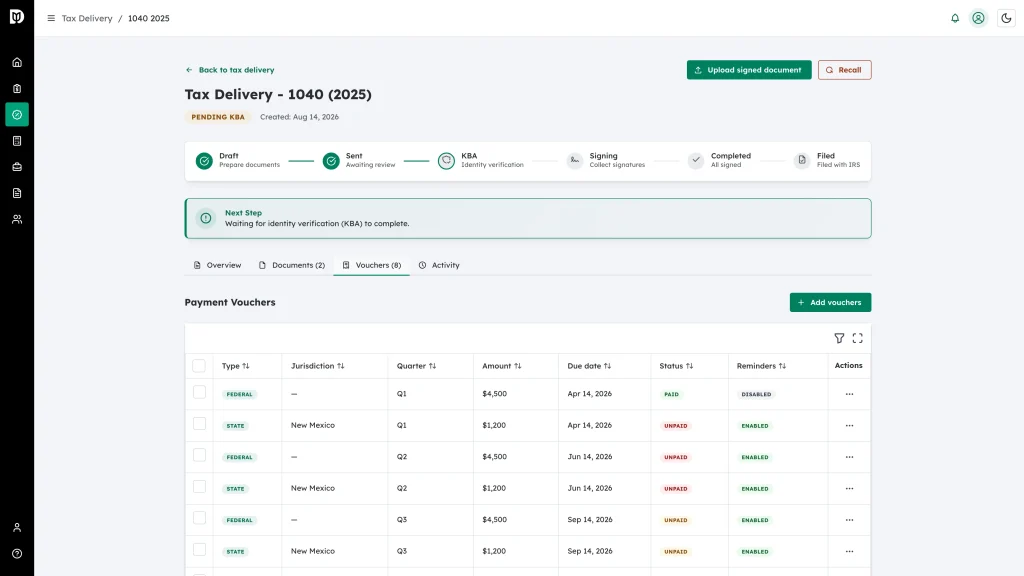Switch to Documents (2) tab
Viewport: 1024px width, 576px height.
[x=292, y=265]
